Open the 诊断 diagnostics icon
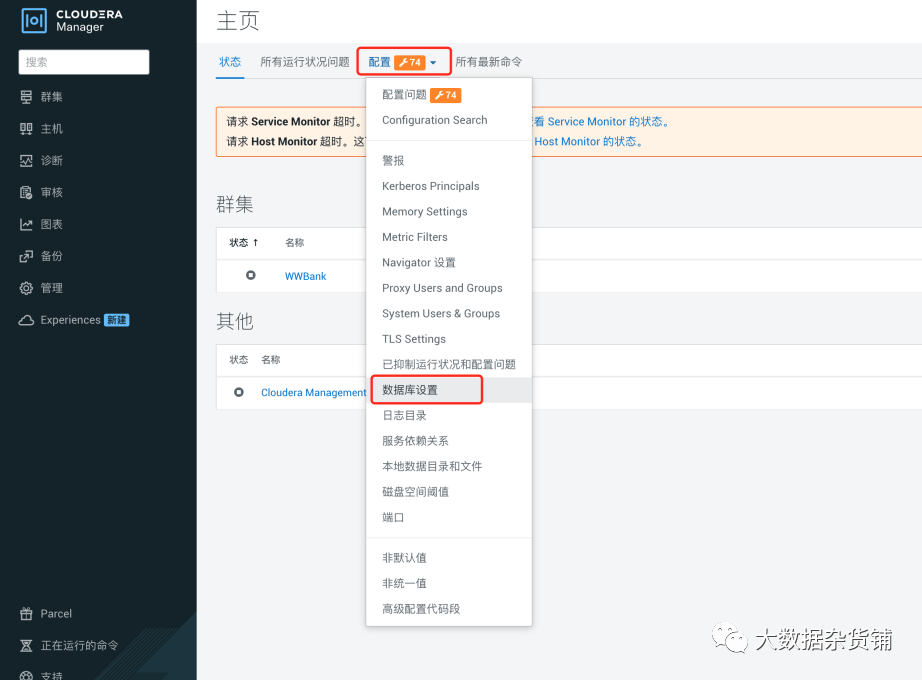This screenshot has height=680, width=922. pos(26,161)
